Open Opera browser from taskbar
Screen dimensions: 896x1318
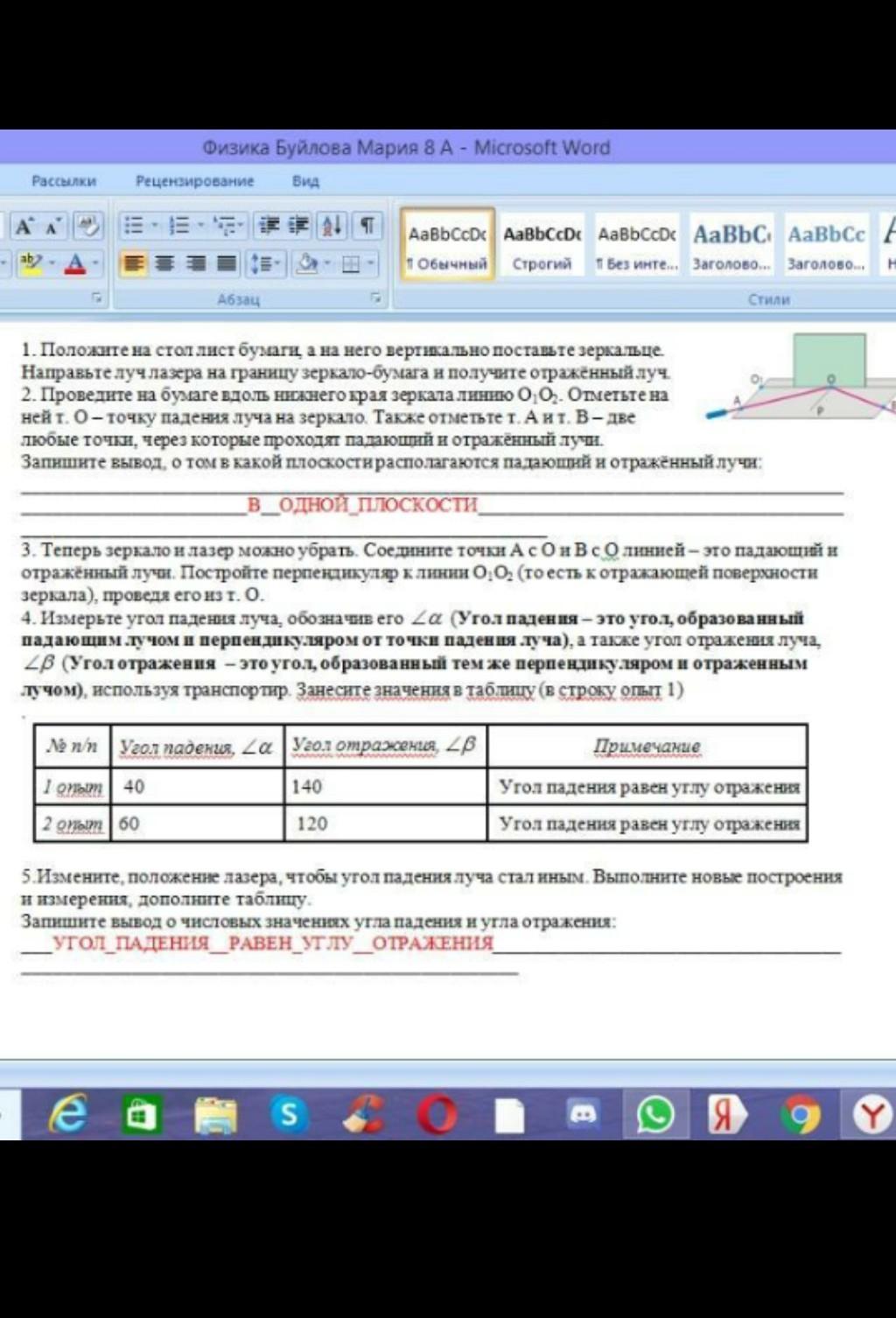pyautogui.click(x=437, y=1115)
